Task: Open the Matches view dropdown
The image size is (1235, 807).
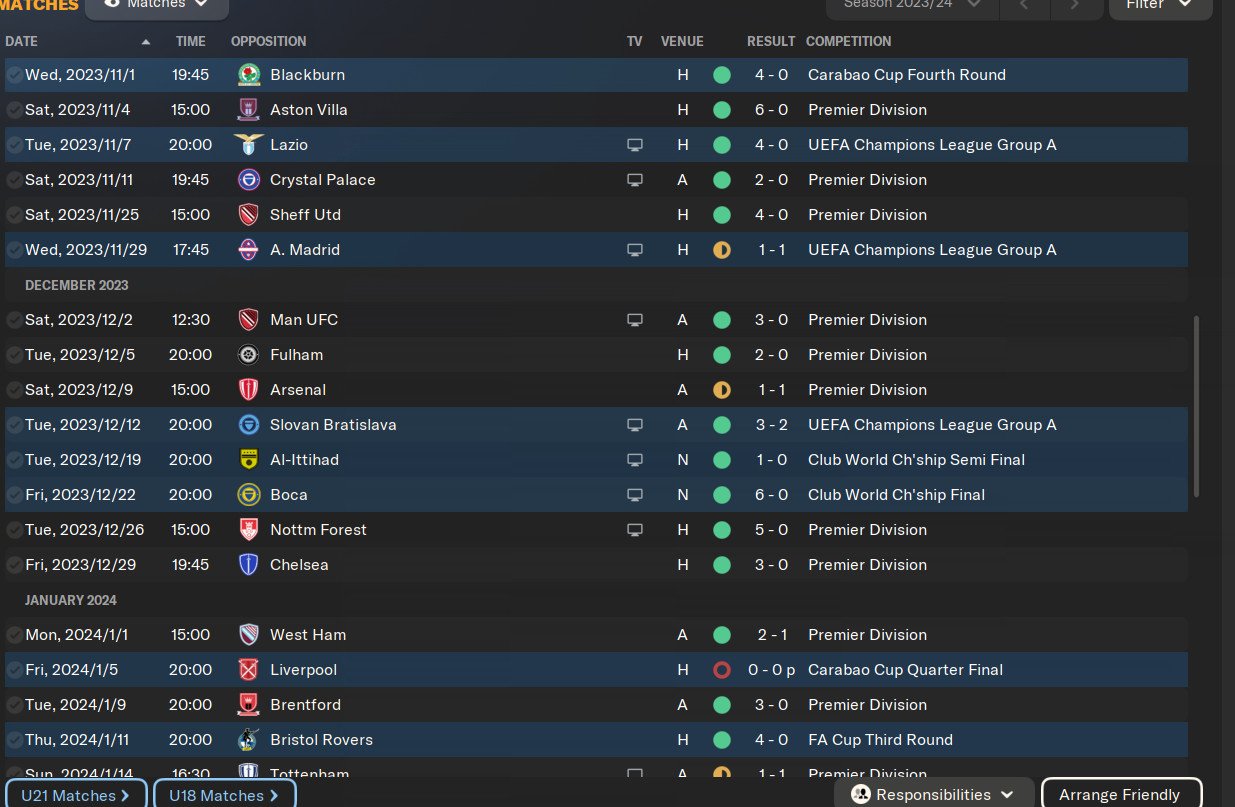Action: 157,5
